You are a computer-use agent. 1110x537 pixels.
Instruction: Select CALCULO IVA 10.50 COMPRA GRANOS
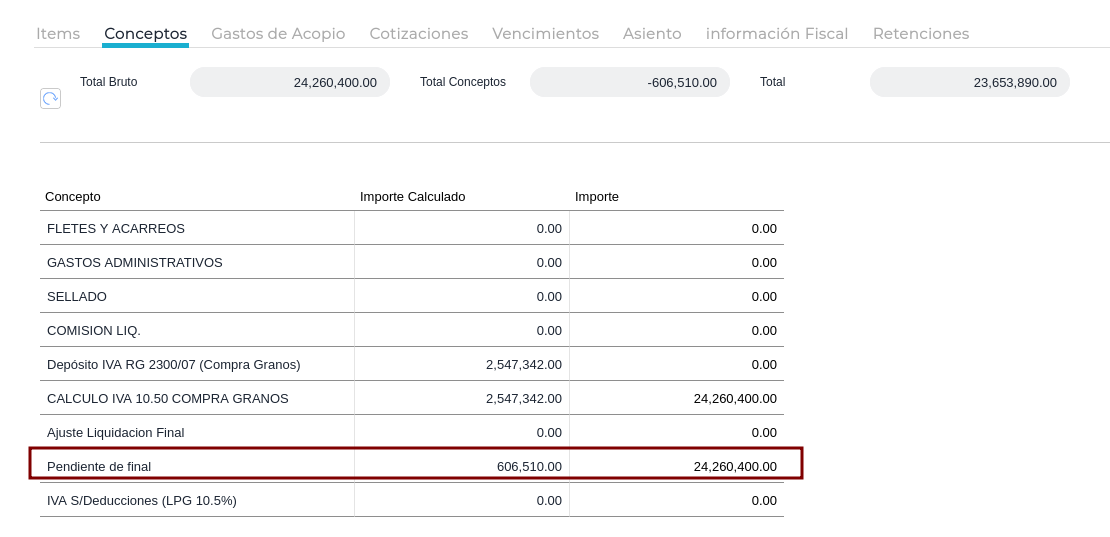point(412,398)
